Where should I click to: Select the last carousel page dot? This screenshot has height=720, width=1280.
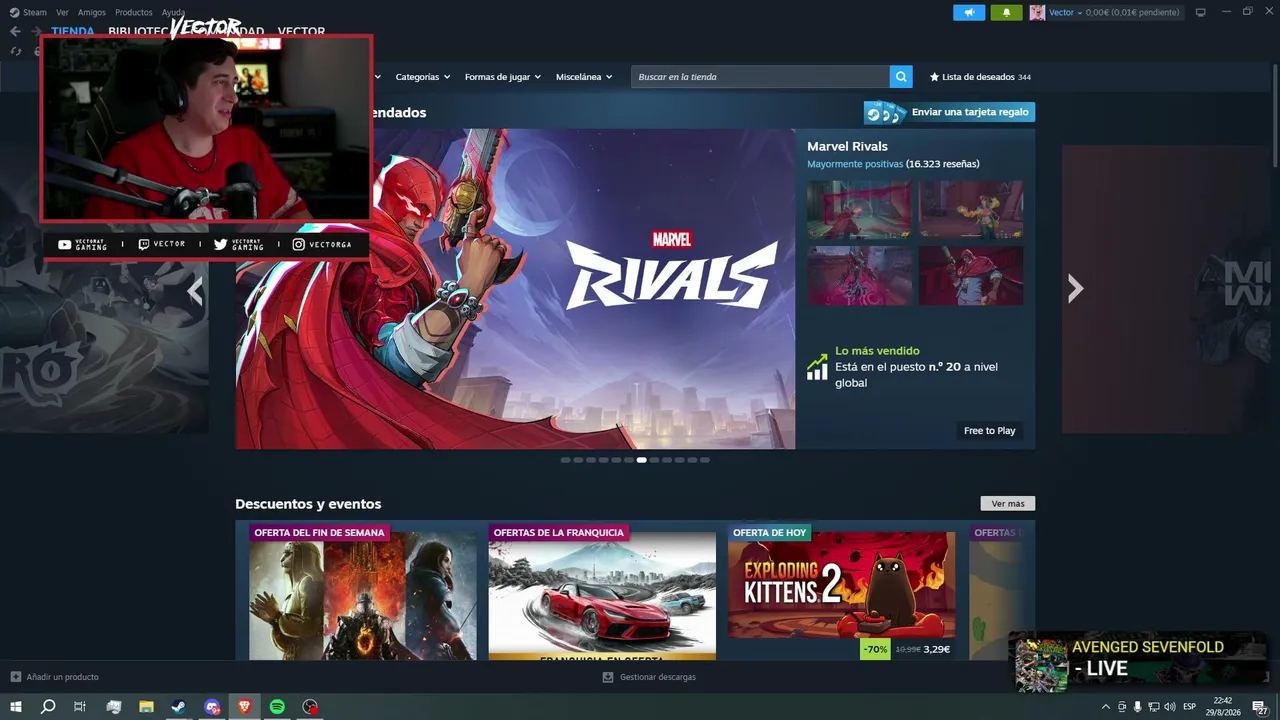point(705,460)
